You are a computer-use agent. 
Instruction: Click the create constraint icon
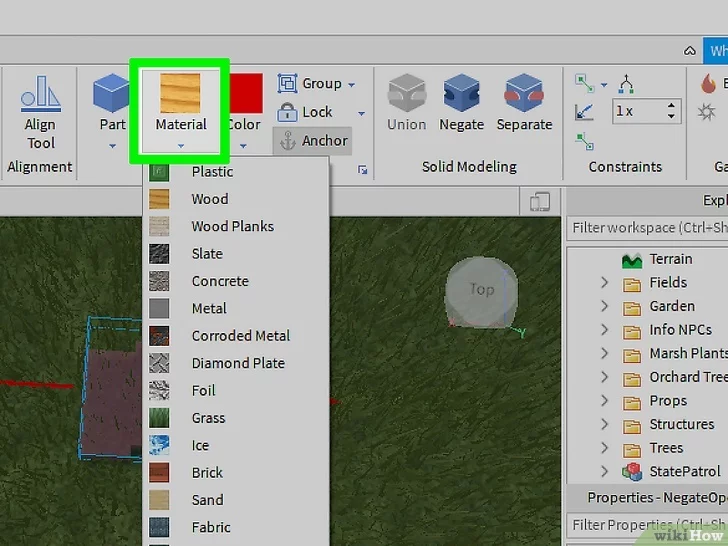pos(585,83)
